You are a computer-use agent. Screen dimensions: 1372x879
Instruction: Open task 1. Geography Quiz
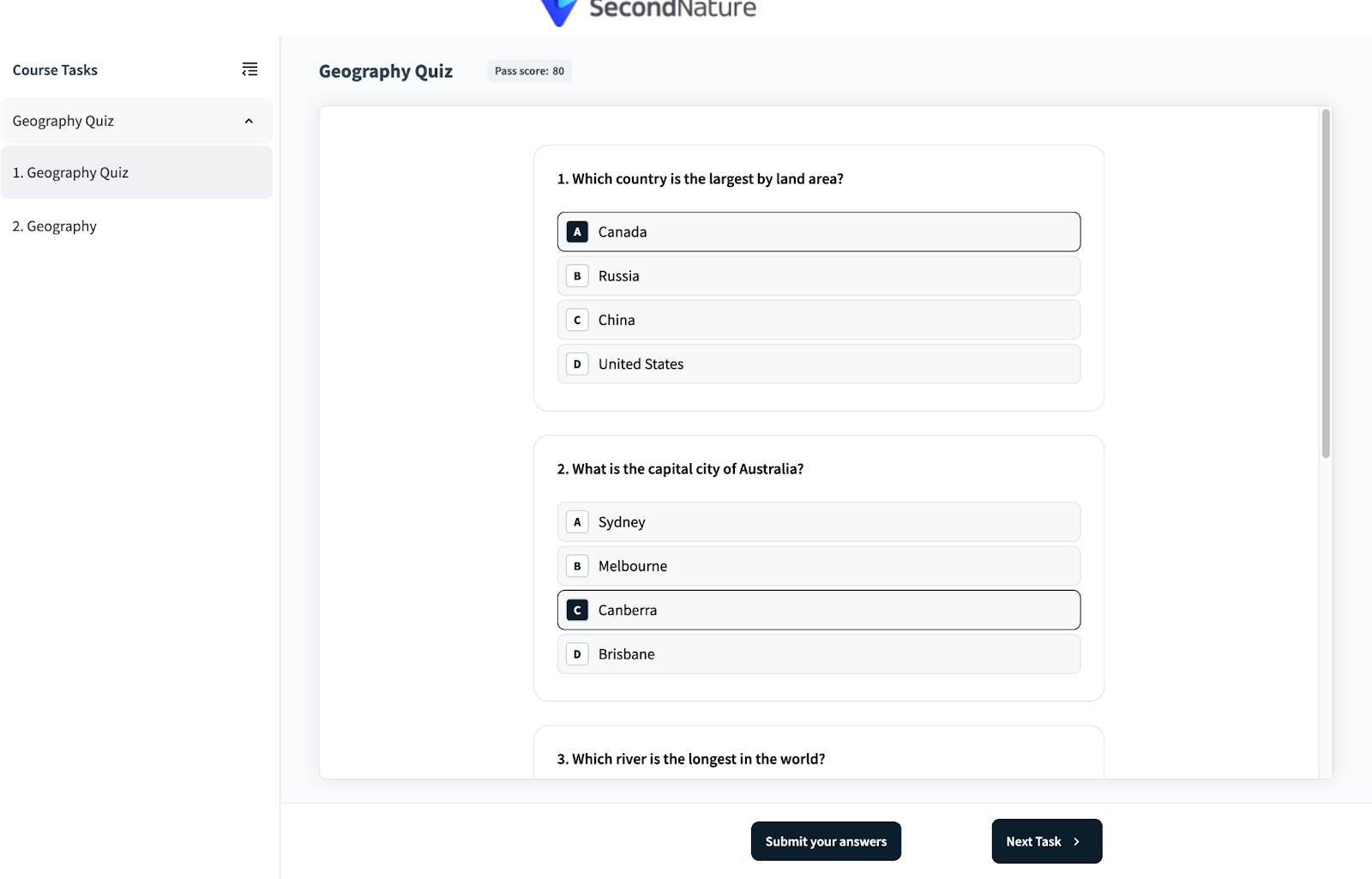(x=136, y=172)
